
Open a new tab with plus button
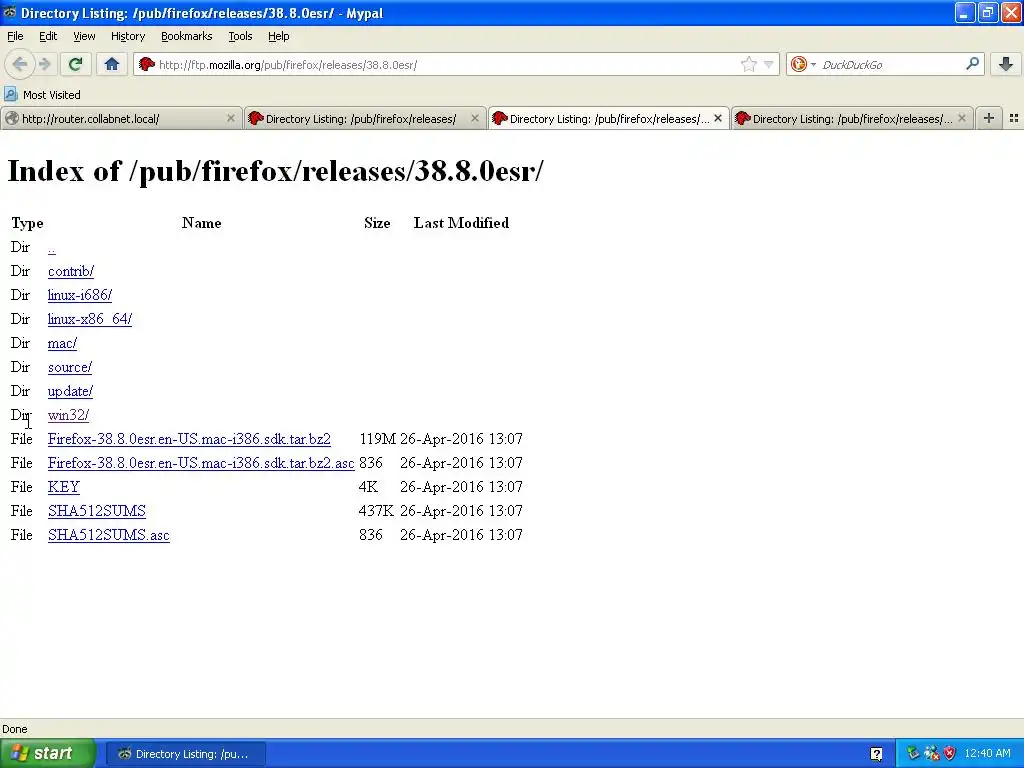[x=989, y=118]
